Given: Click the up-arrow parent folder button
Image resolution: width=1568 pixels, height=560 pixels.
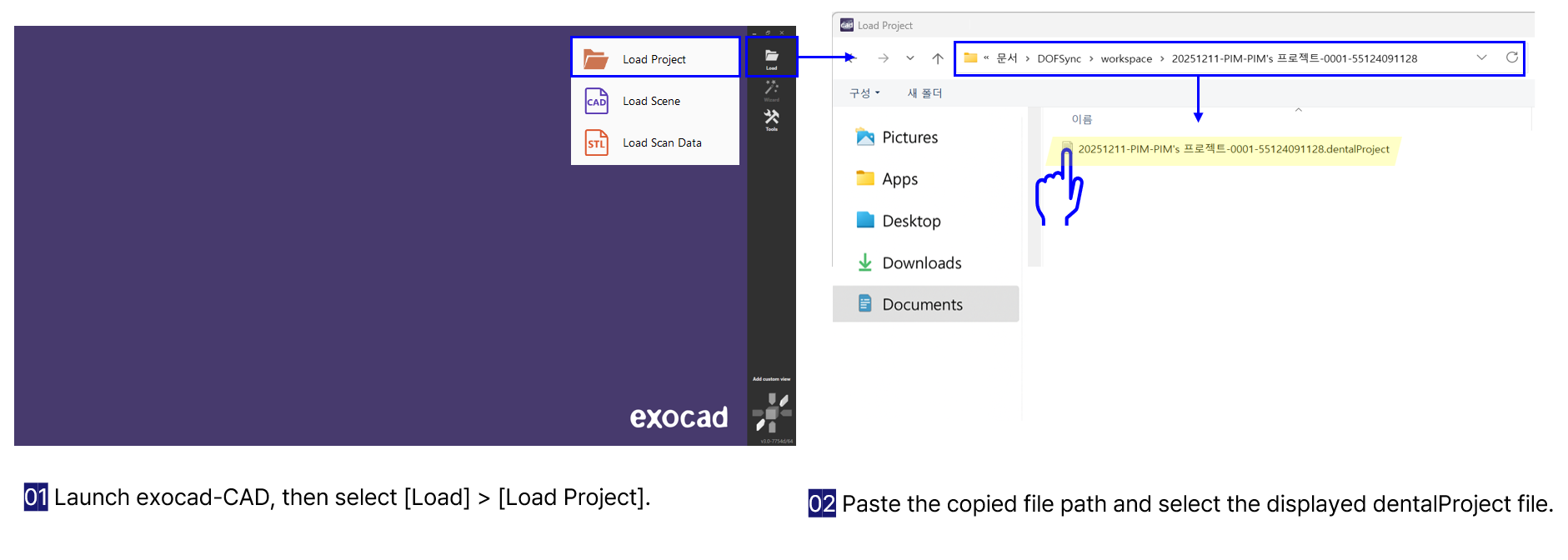Looking at the screenshot, I should click(x=937, y=58).
